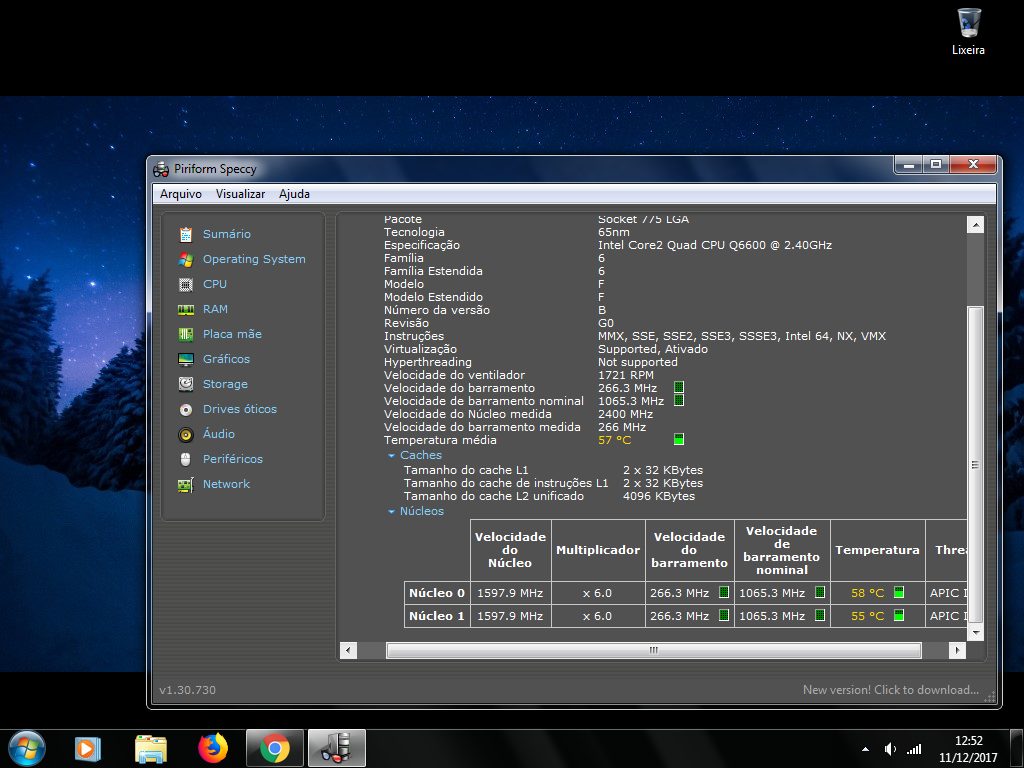The image size is (1024, 768).
Task: Click the Intel Core2 Quad CPU Q6600 specification text
Action: click(715, 245)
